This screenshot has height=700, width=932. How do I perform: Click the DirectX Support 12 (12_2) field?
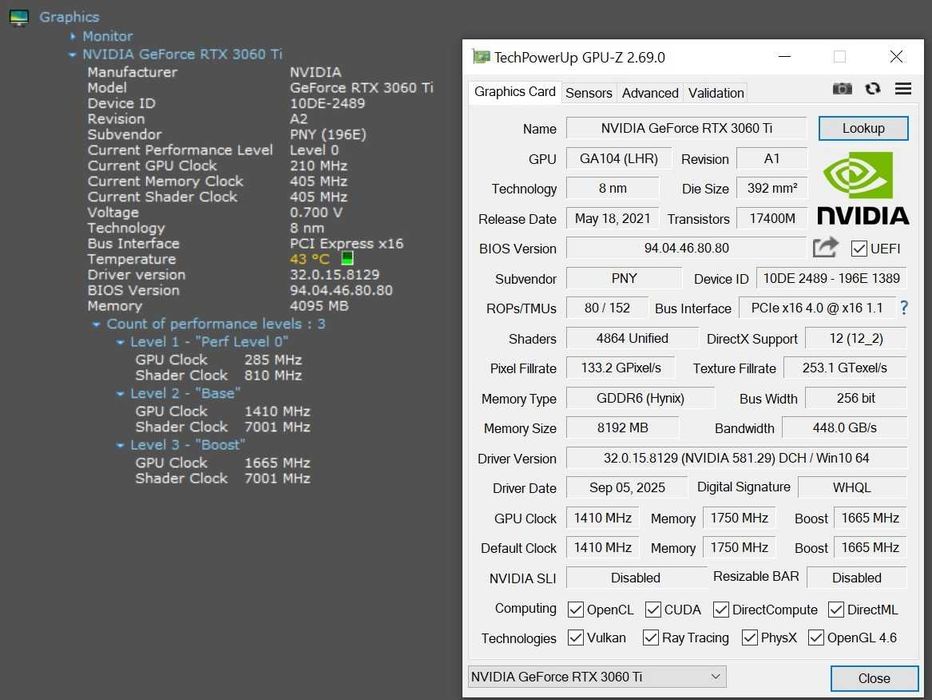(x=856, y=338)
